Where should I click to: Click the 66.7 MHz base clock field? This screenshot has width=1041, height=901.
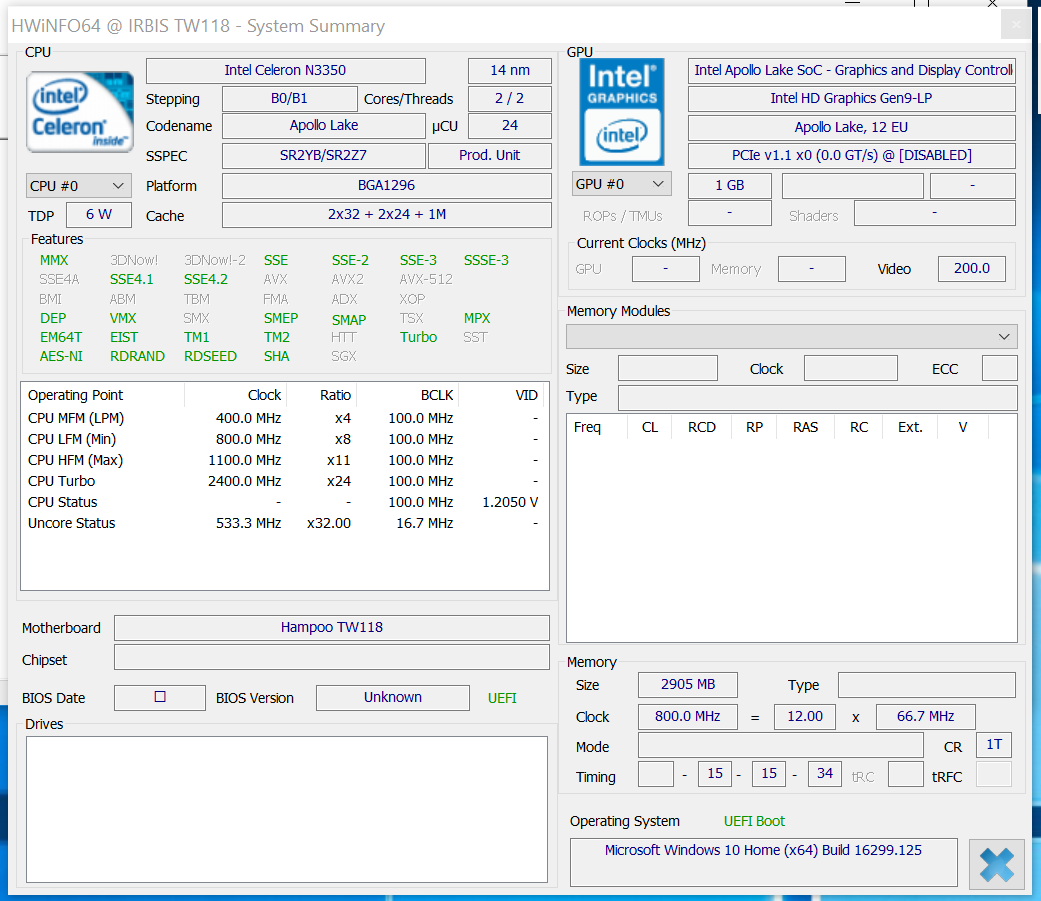925,716
